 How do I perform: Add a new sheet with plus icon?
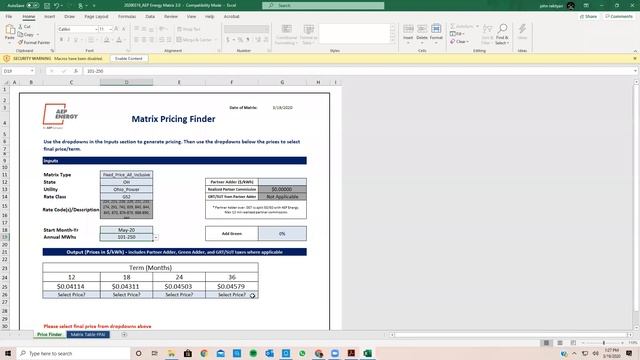coord(124,335)
